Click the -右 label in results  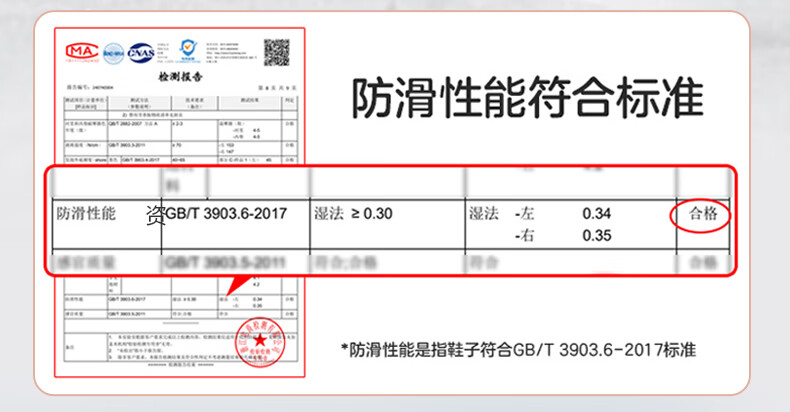pos(524,235)
